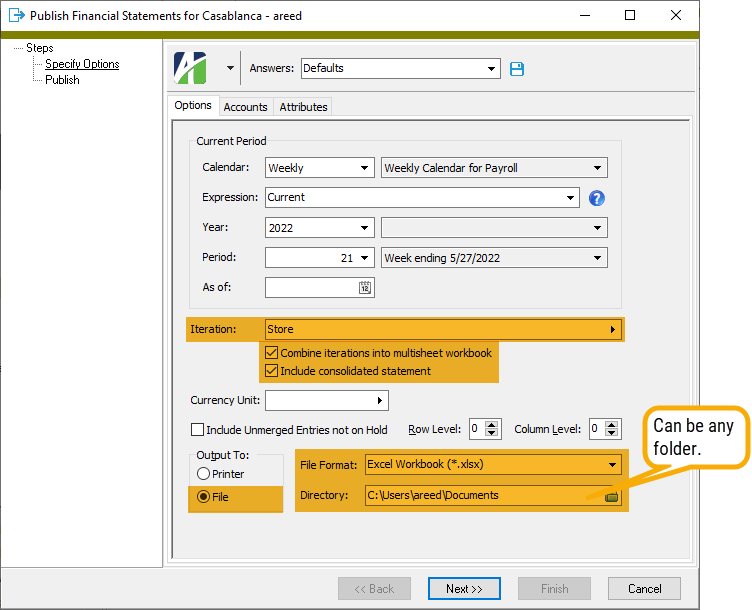Screen dimensions: 752x610
Task: Close the Publish Financial Statements window
Action: click(x=676, y=15)
